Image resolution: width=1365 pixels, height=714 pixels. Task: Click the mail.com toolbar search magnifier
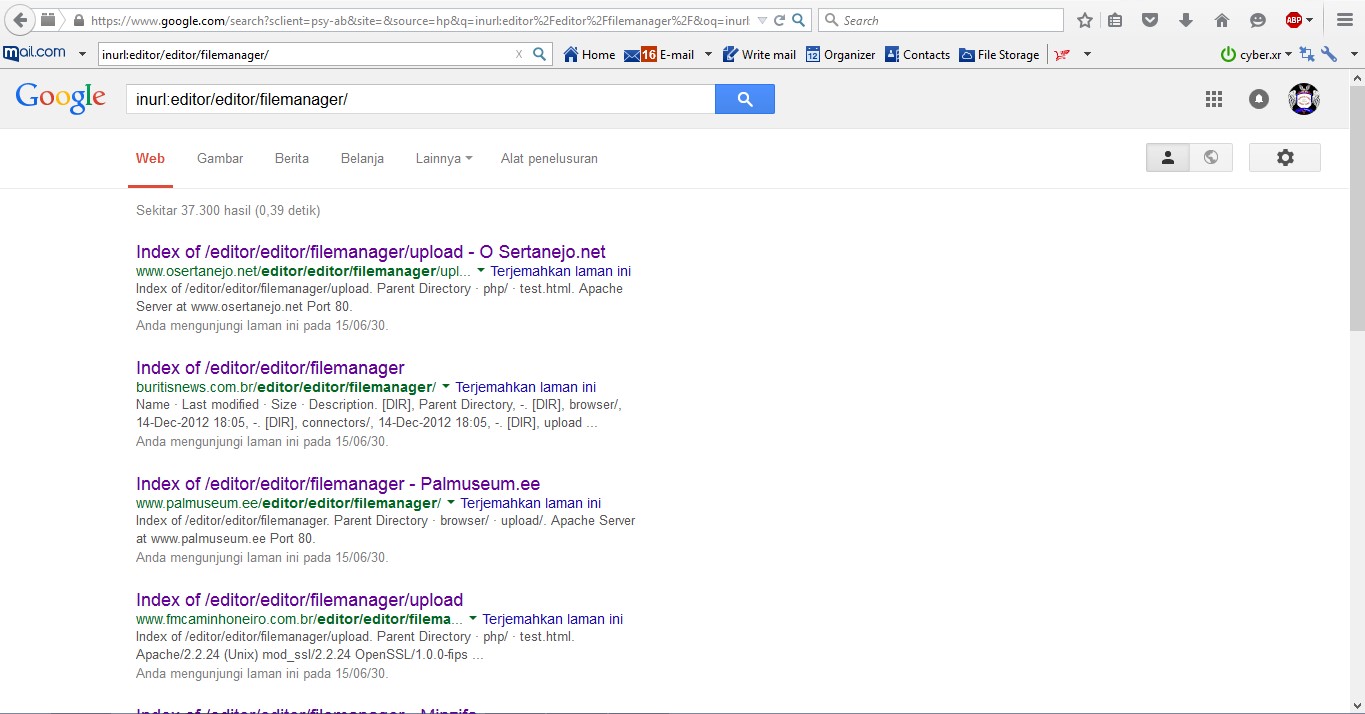point(539,55)
